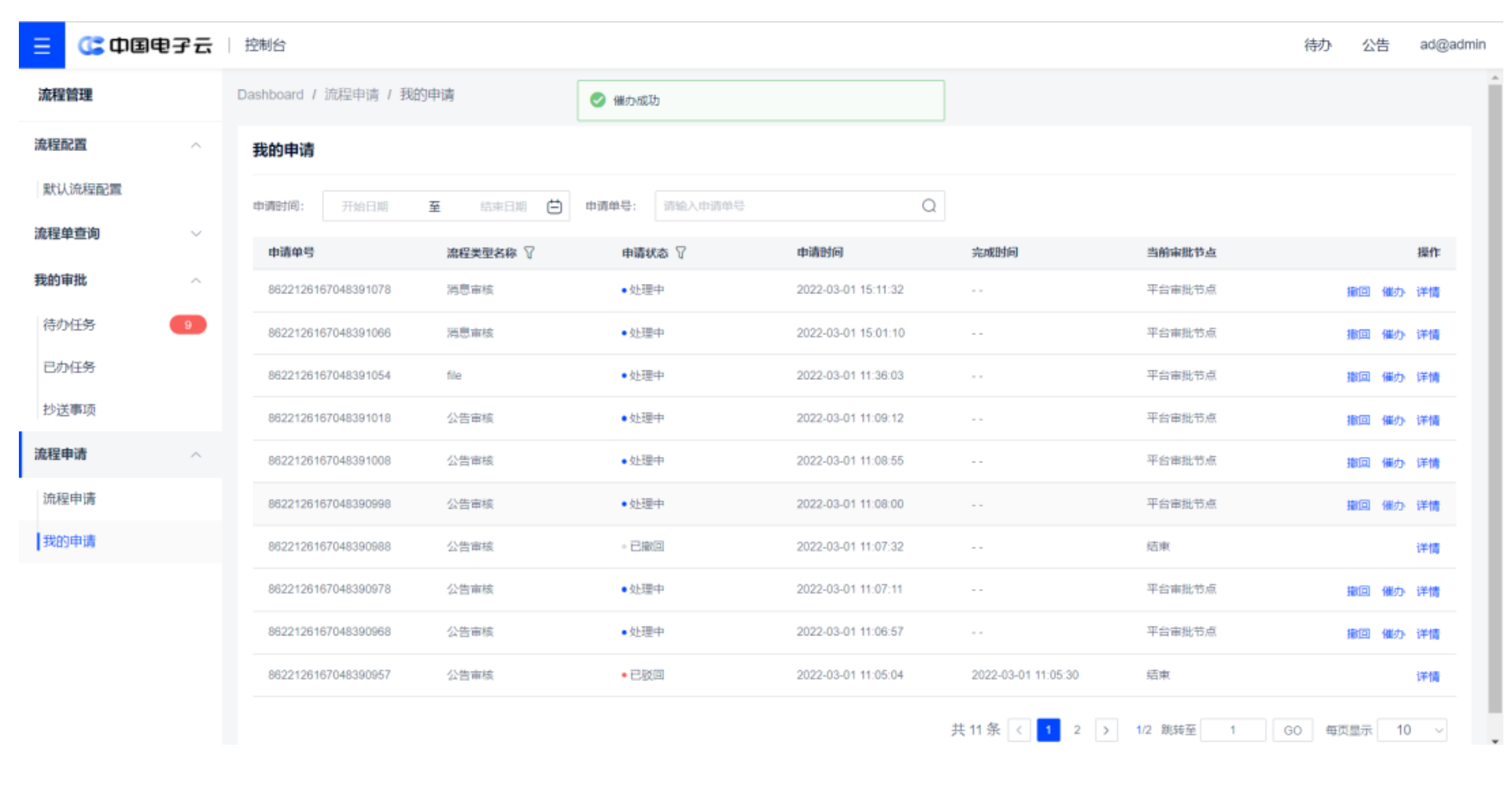Image resolution: width=1512 pixels, height=788 pixels.
Task: Click the 跳转至 page number input
Action: point(1234,731)
